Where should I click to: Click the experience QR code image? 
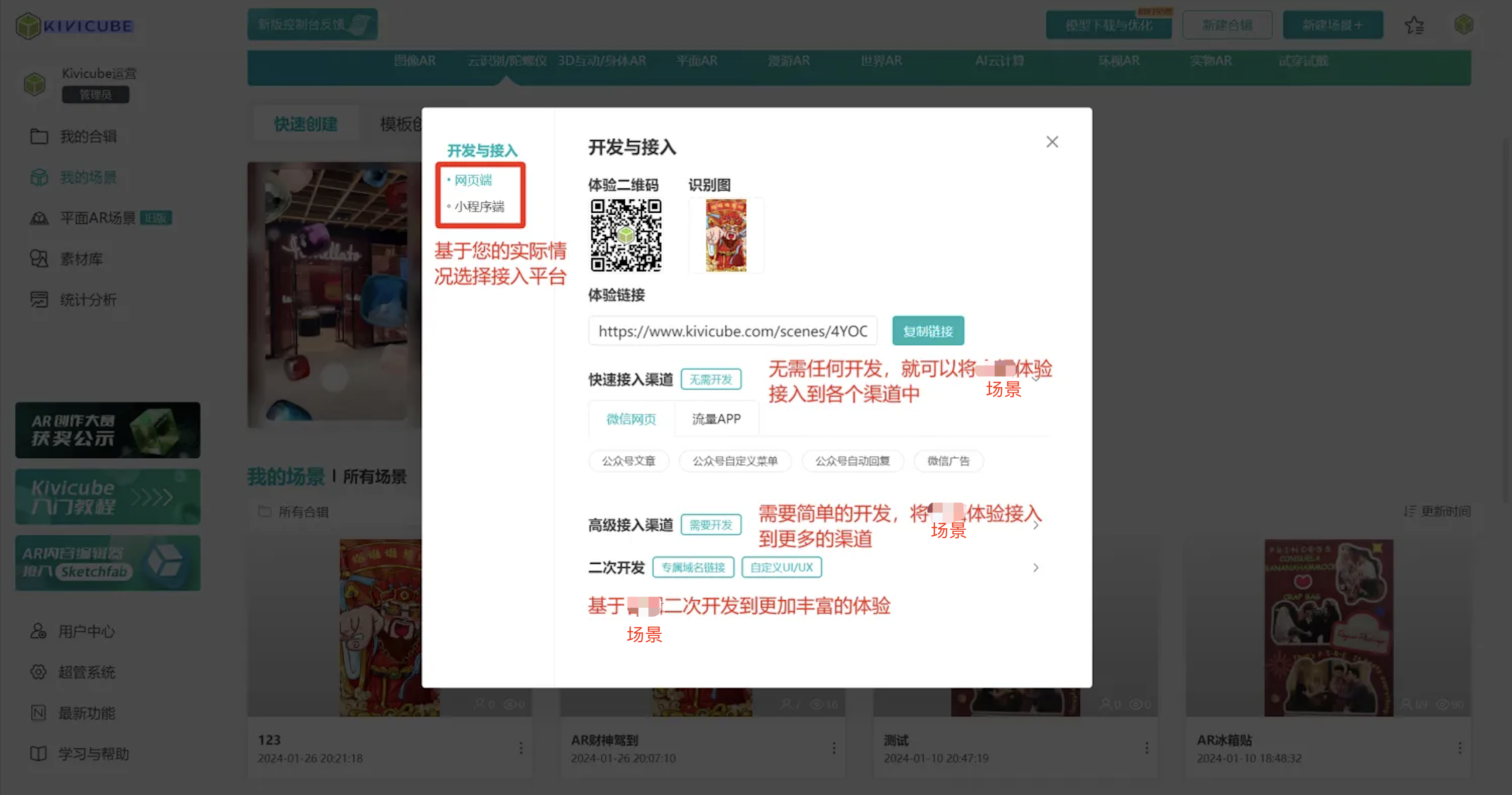[626, 235]
